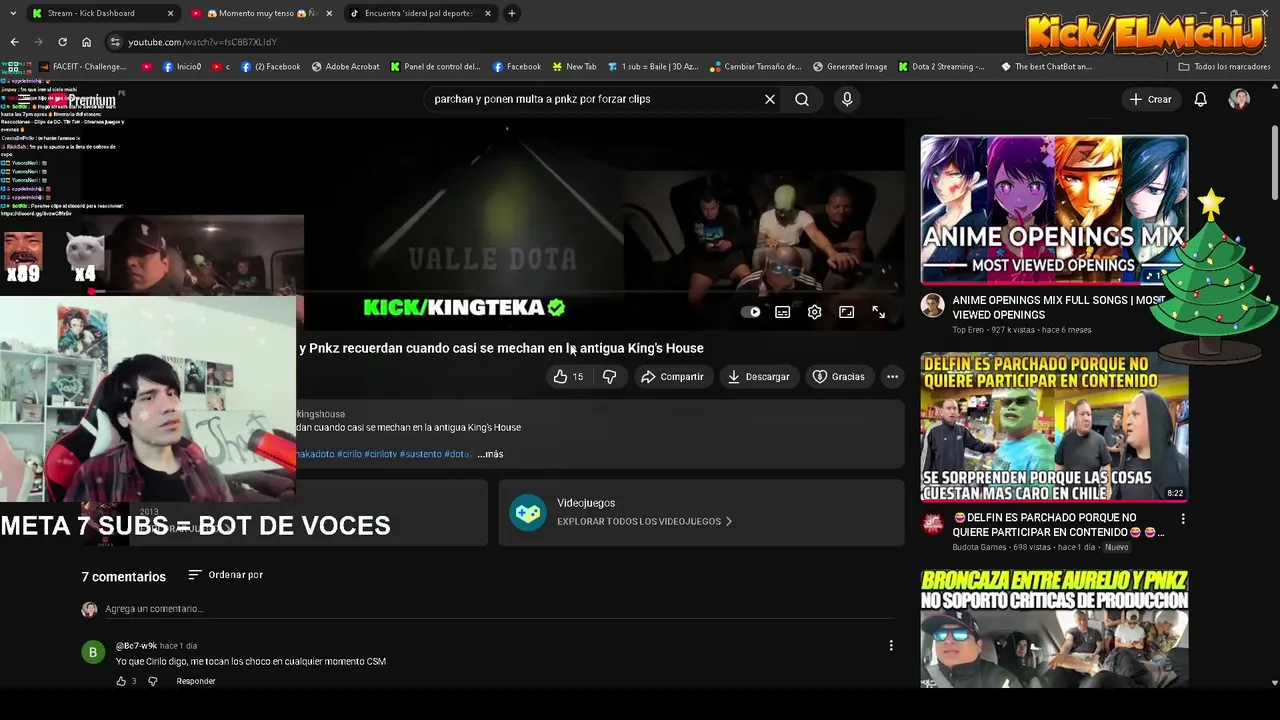
Task: Download the video with Descargar
Action: (x=758, y=377)
